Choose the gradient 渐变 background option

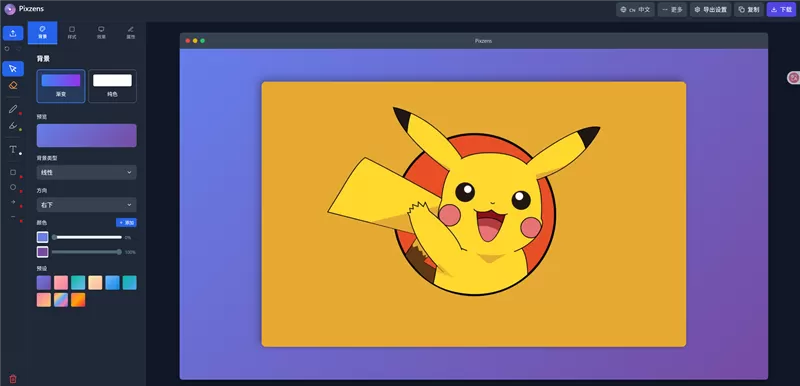61,86
